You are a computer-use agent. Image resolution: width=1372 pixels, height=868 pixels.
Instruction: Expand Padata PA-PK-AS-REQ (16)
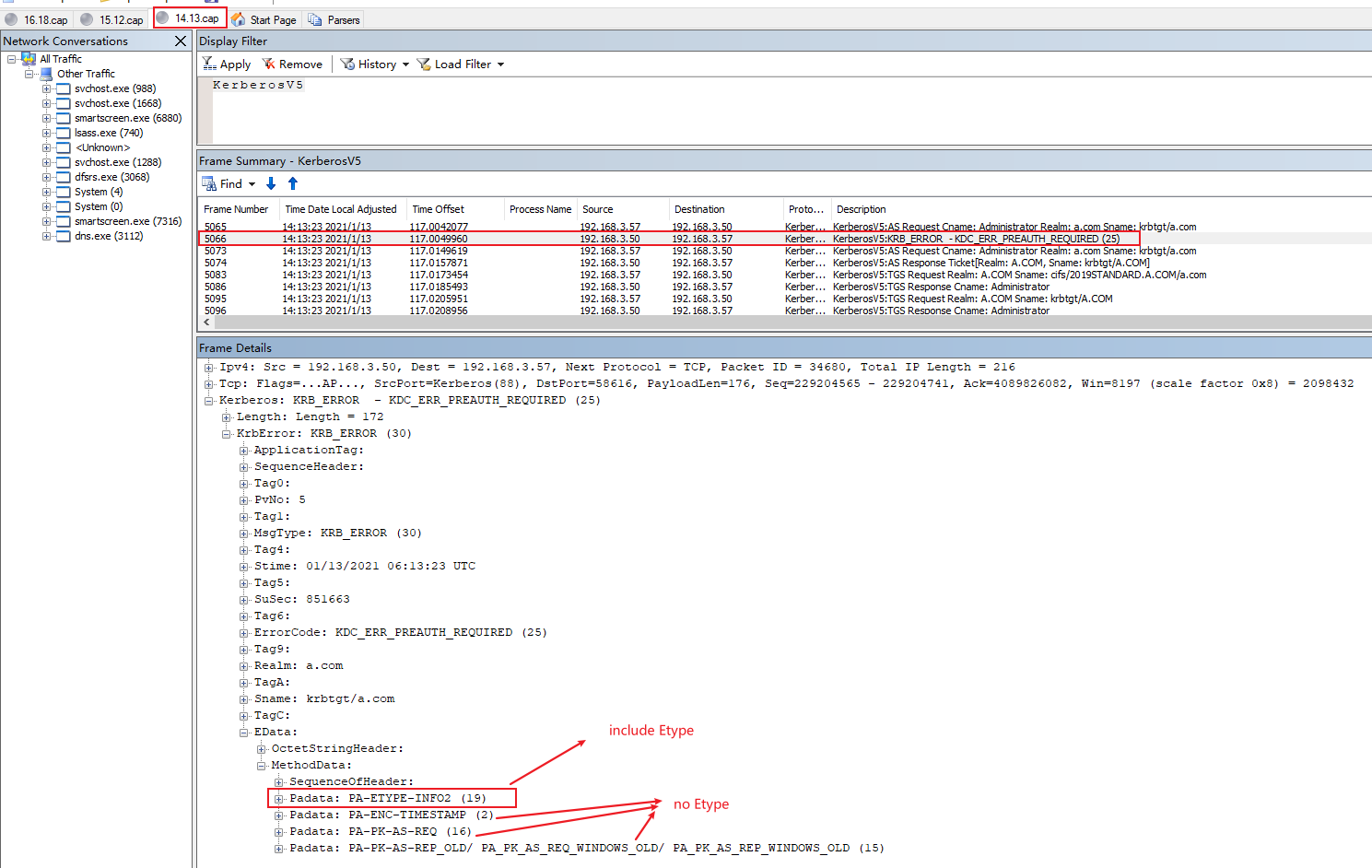[x=279, y=831]
